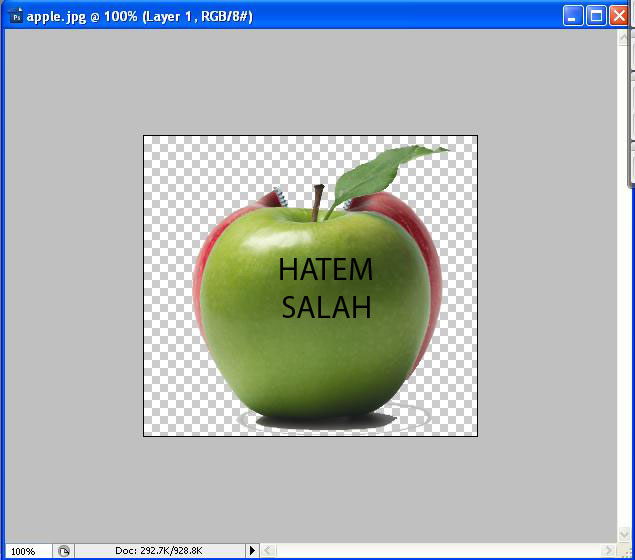The image size is (635, 560).
Task: Click the HATEM text on the apple
Action: pos(326,270)
